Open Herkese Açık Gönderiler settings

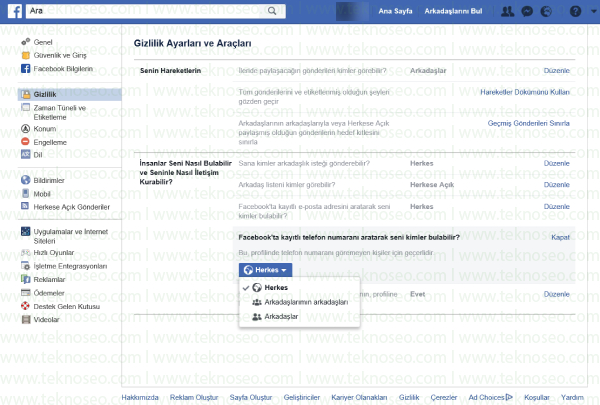pyautogui.click(x=72, y=207)
